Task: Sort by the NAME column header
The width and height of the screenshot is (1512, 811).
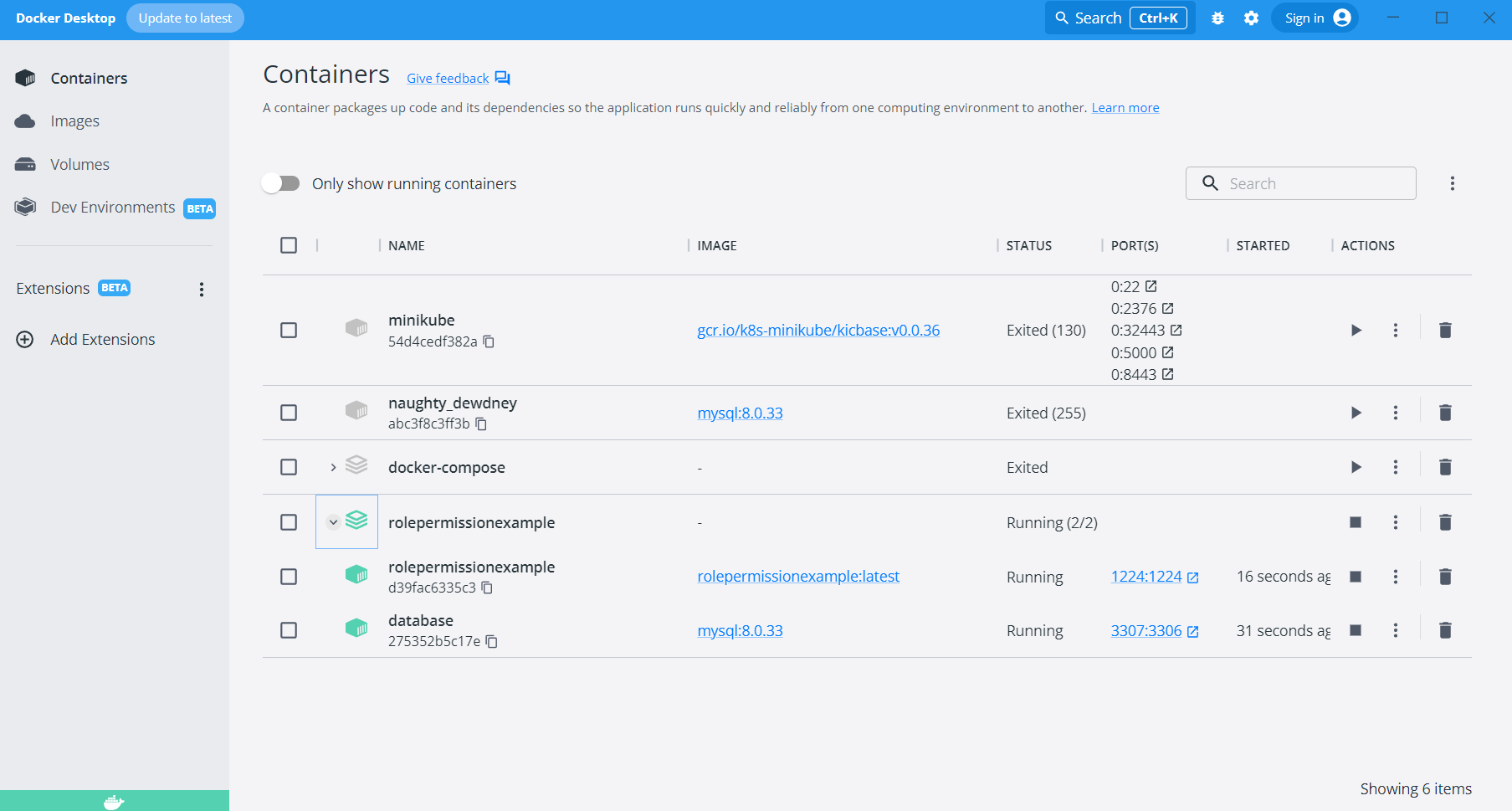Action: coord(407,245)
